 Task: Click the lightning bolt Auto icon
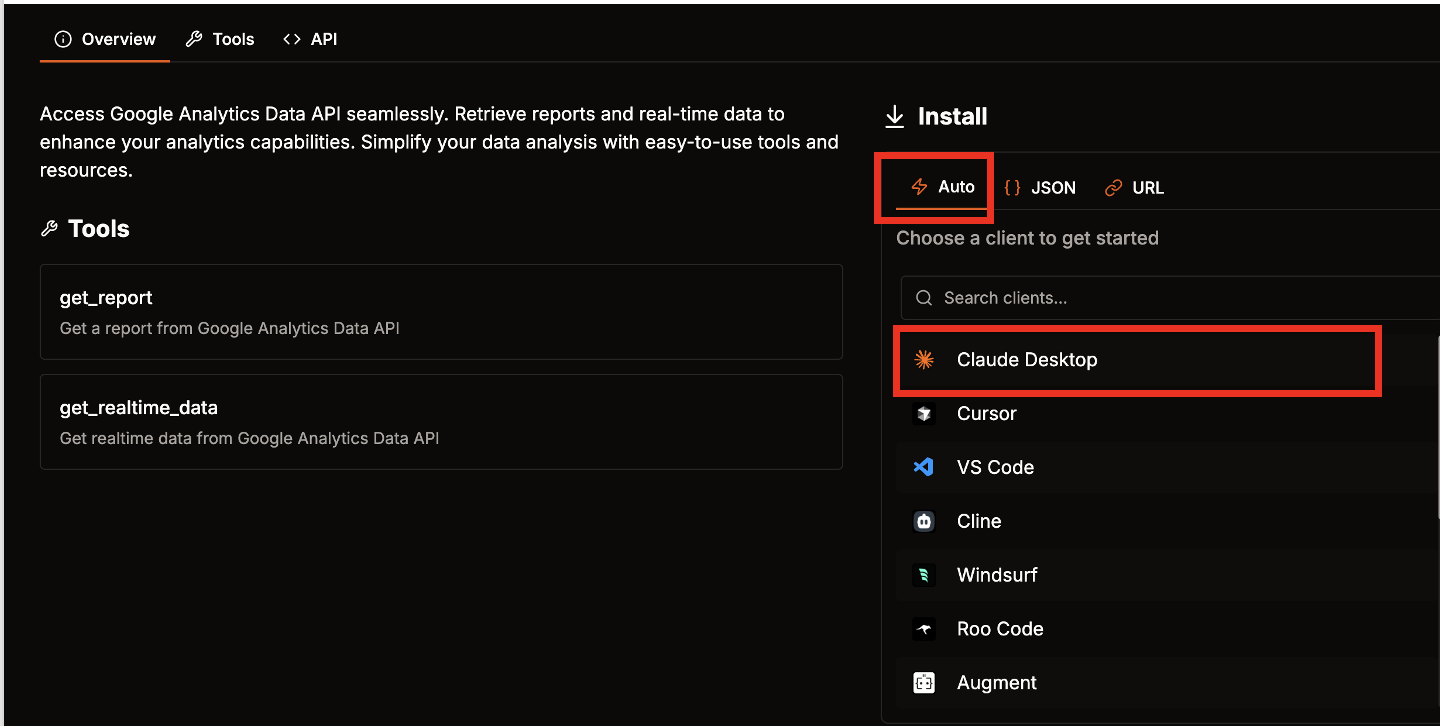tap(920, 187)
